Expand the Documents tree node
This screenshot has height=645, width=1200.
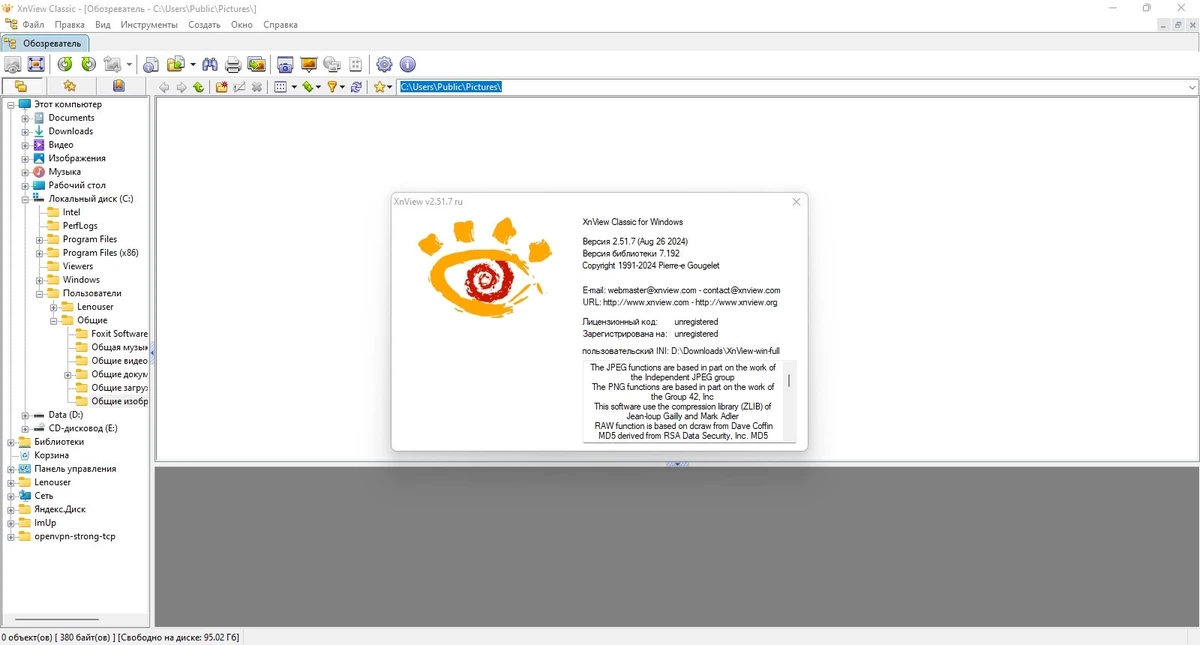(x=26, y=118)
